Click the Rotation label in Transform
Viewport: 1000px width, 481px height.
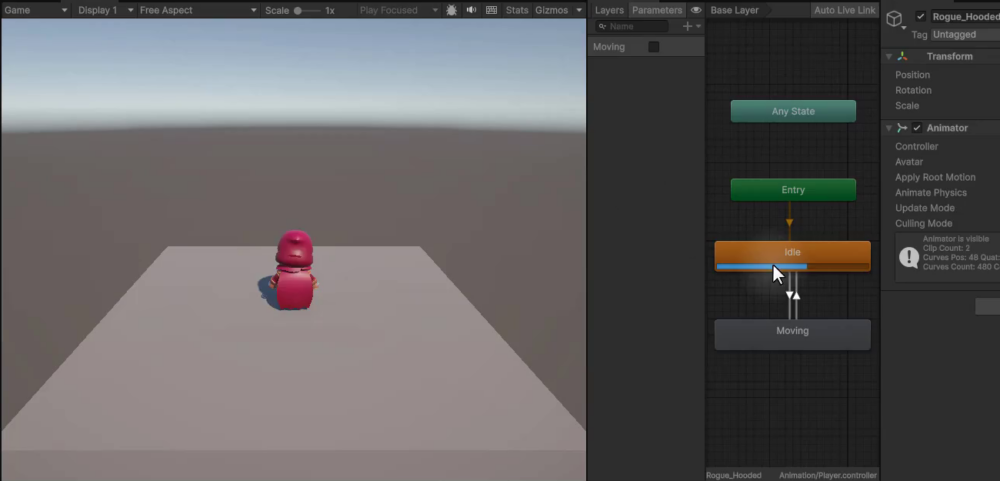tap(913, 90)
